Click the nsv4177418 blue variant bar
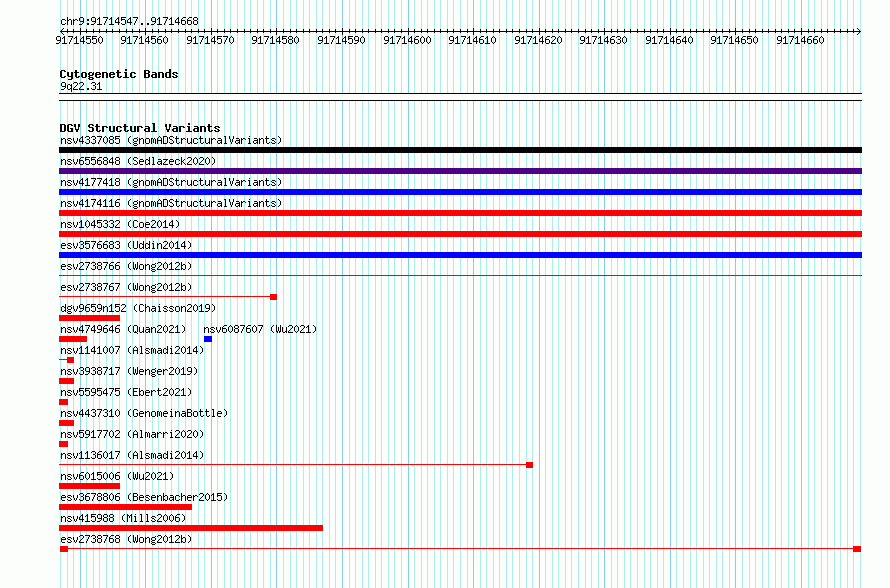 (460, 192)
